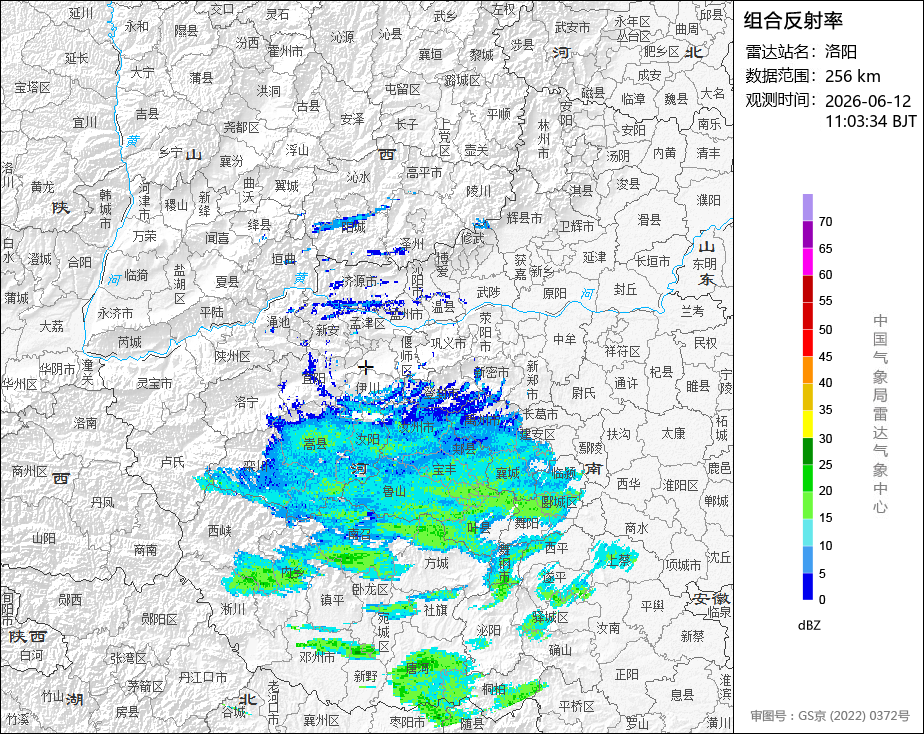Click the 濮阳 label on the map

(x=708, y=200)
